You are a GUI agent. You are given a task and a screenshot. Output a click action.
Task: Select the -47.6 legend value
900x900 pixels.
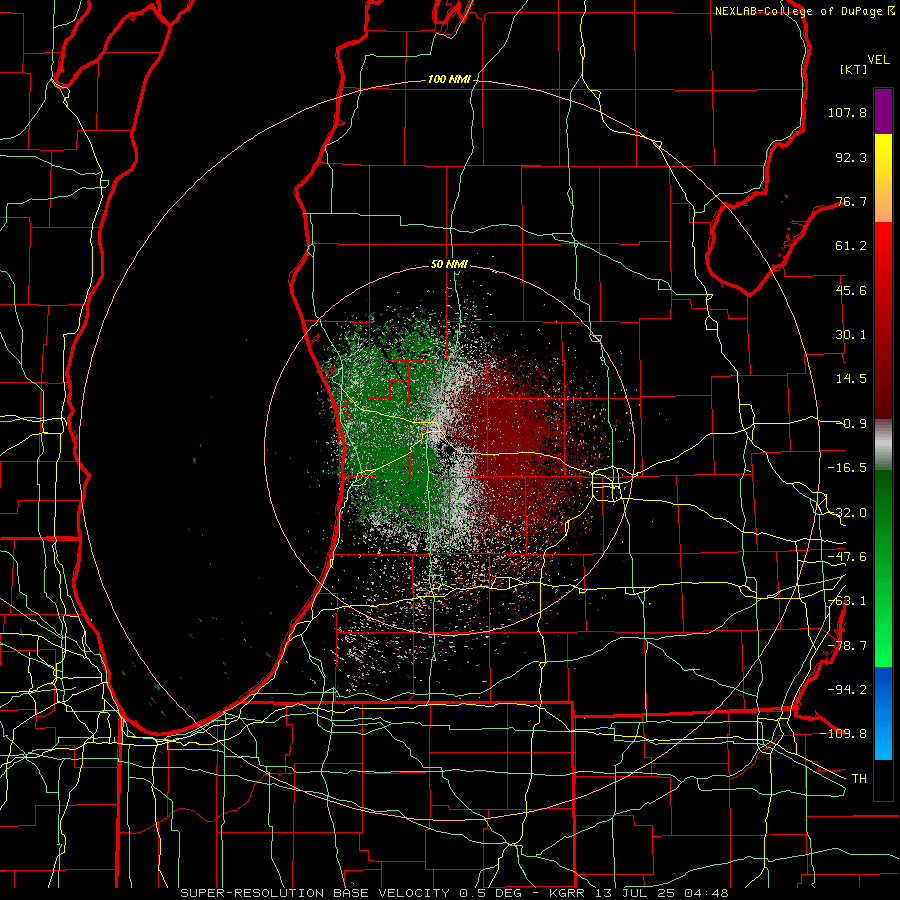pyautogui.click(x=847, y=557)
